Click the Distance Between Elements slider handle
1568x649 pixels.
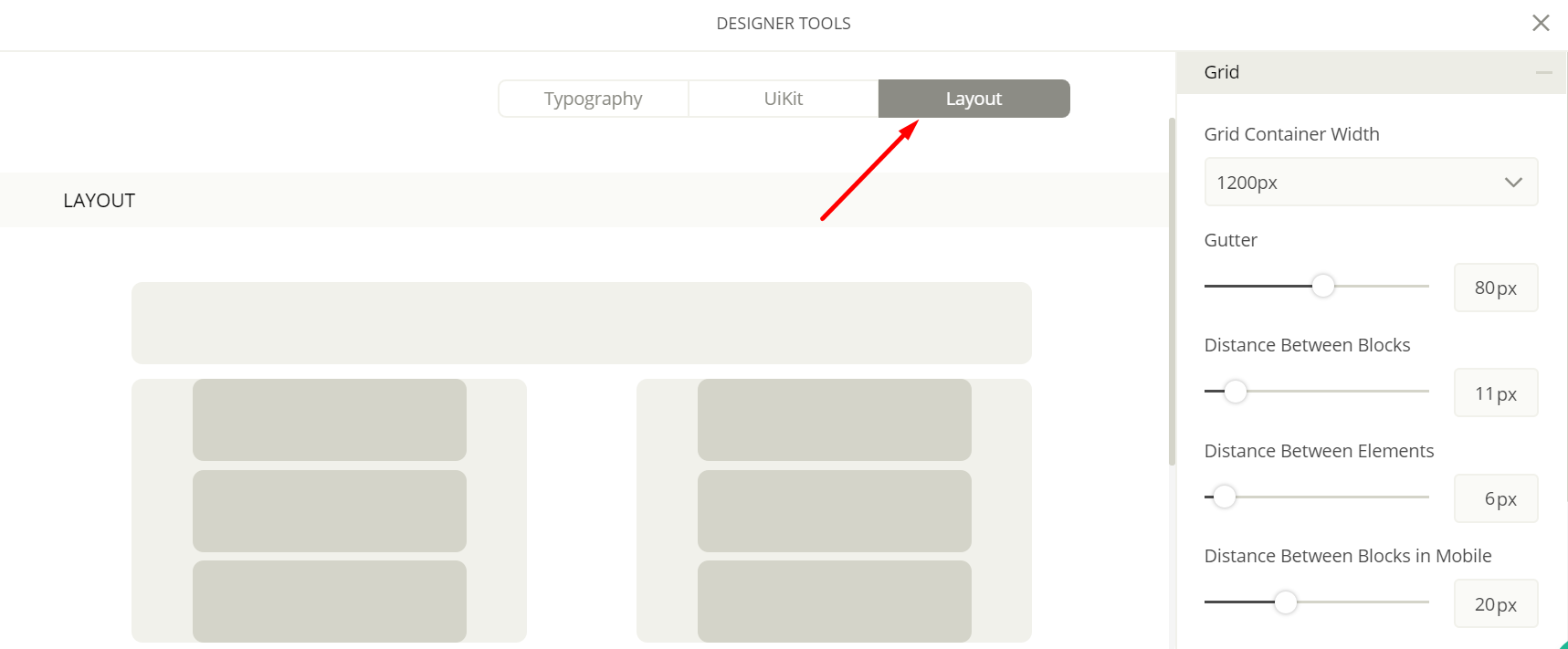[1224, 497]
